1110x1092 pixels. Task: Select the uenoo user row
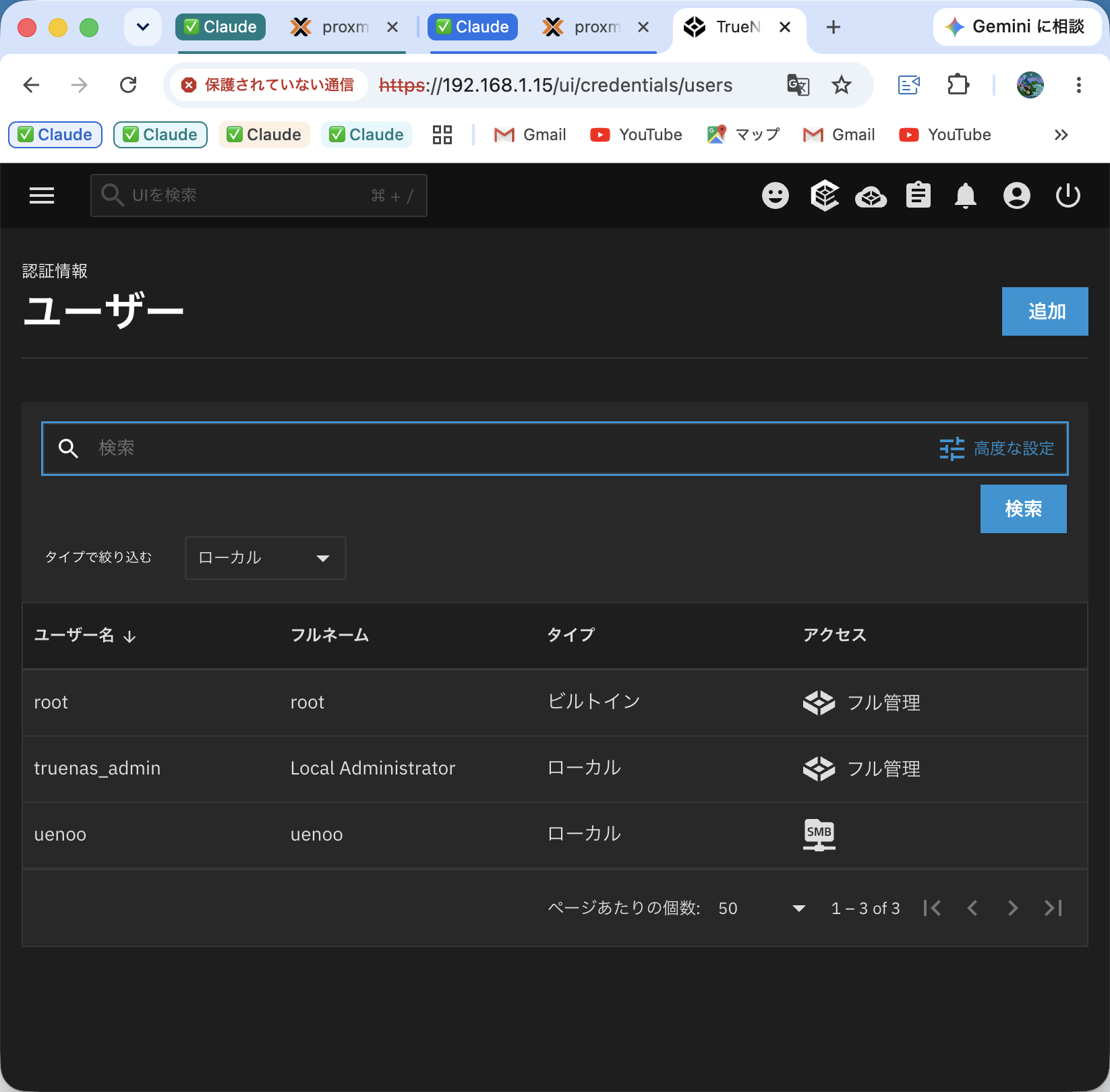pos(555,835)
